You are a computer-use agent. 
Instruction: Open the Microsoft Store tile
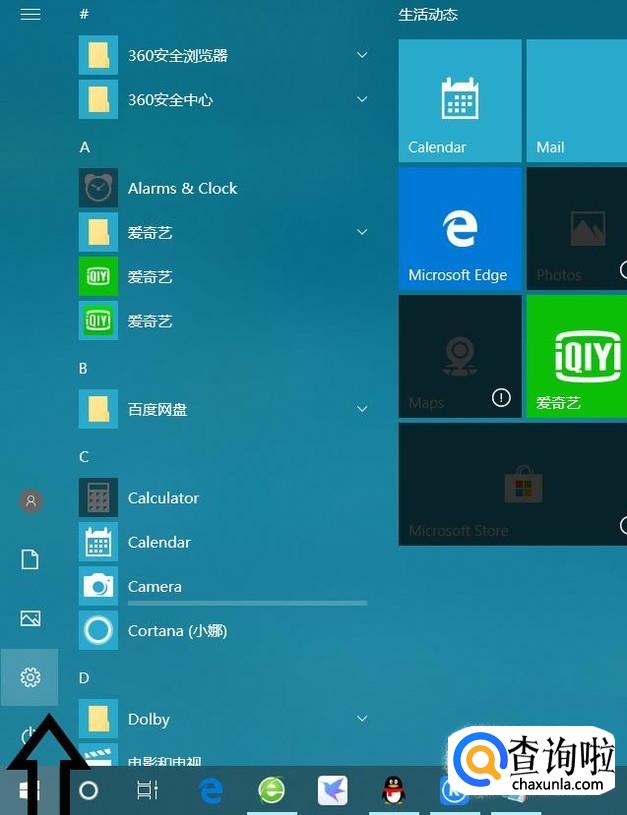513,484
